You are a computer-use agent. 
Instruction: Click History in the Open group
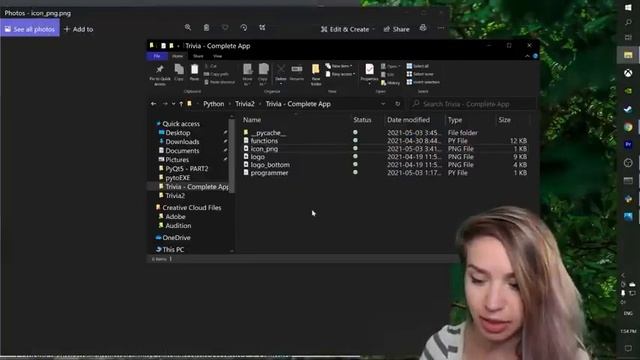[391, 83]
